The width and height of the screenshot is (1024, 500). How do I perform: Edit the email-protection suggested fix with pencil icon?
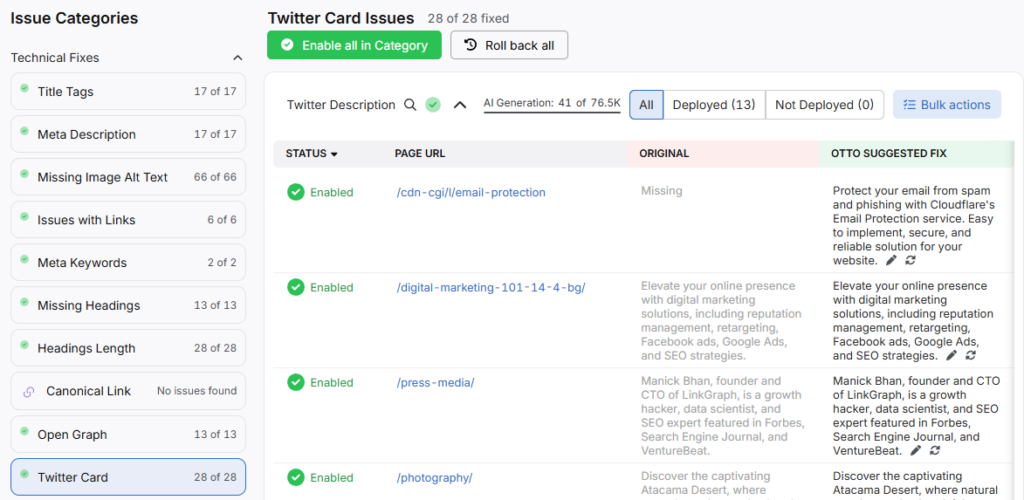891,260
